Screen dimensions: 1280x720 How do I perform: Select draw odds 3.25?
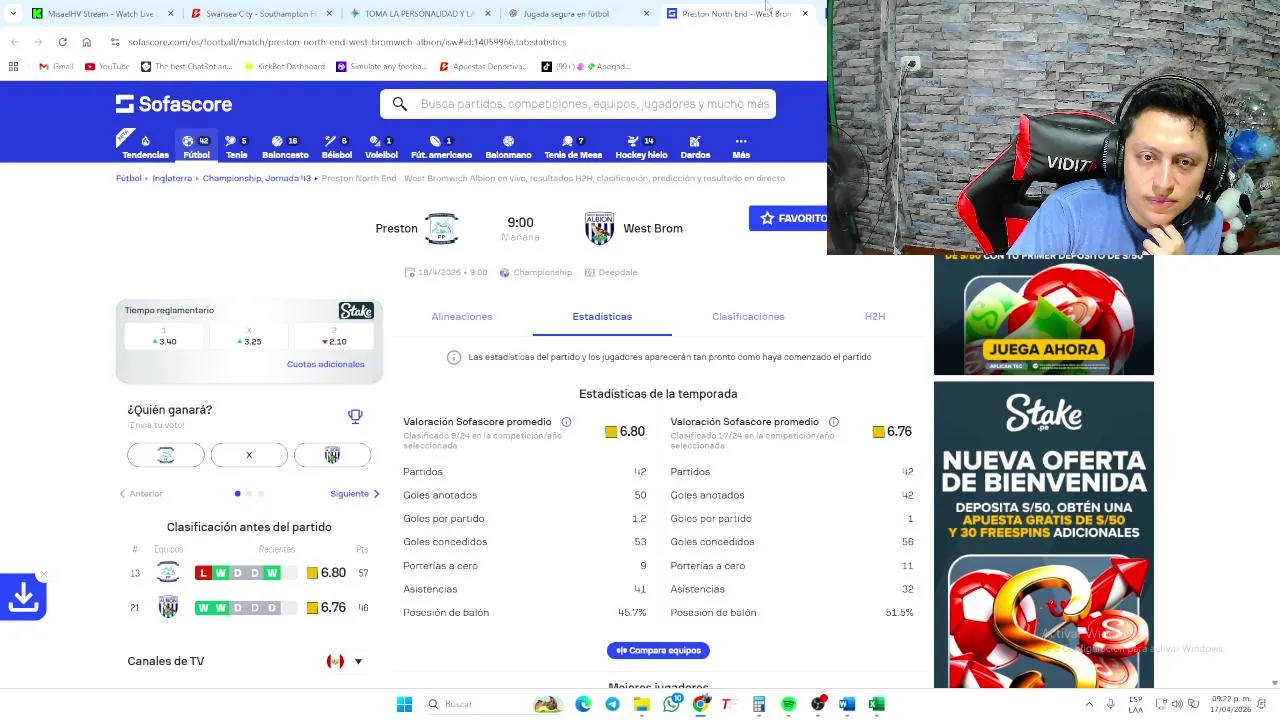click(x=249, y=336)
